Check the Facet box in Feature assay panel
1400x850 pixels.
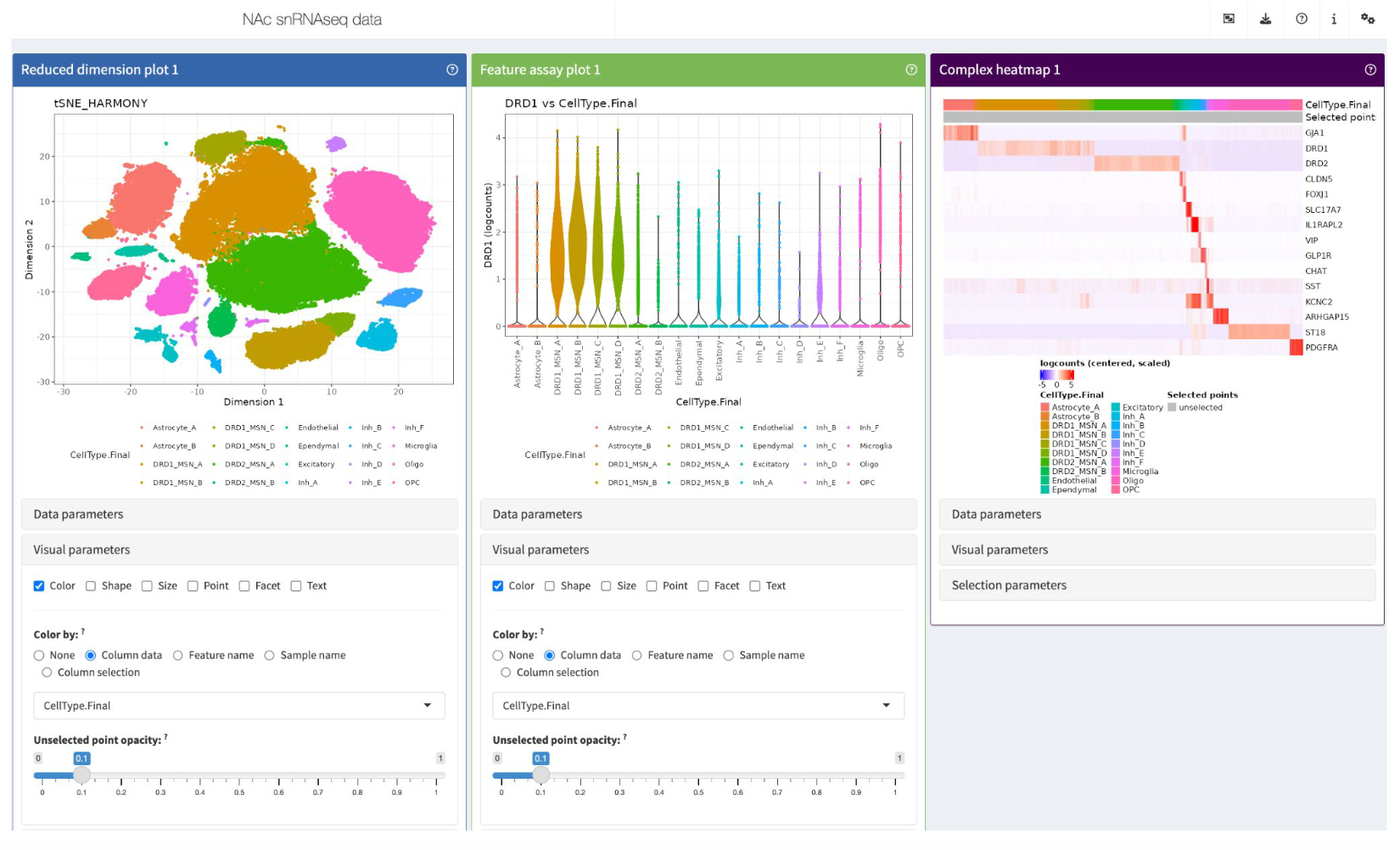pyautogui.click(x=703, y=586)
